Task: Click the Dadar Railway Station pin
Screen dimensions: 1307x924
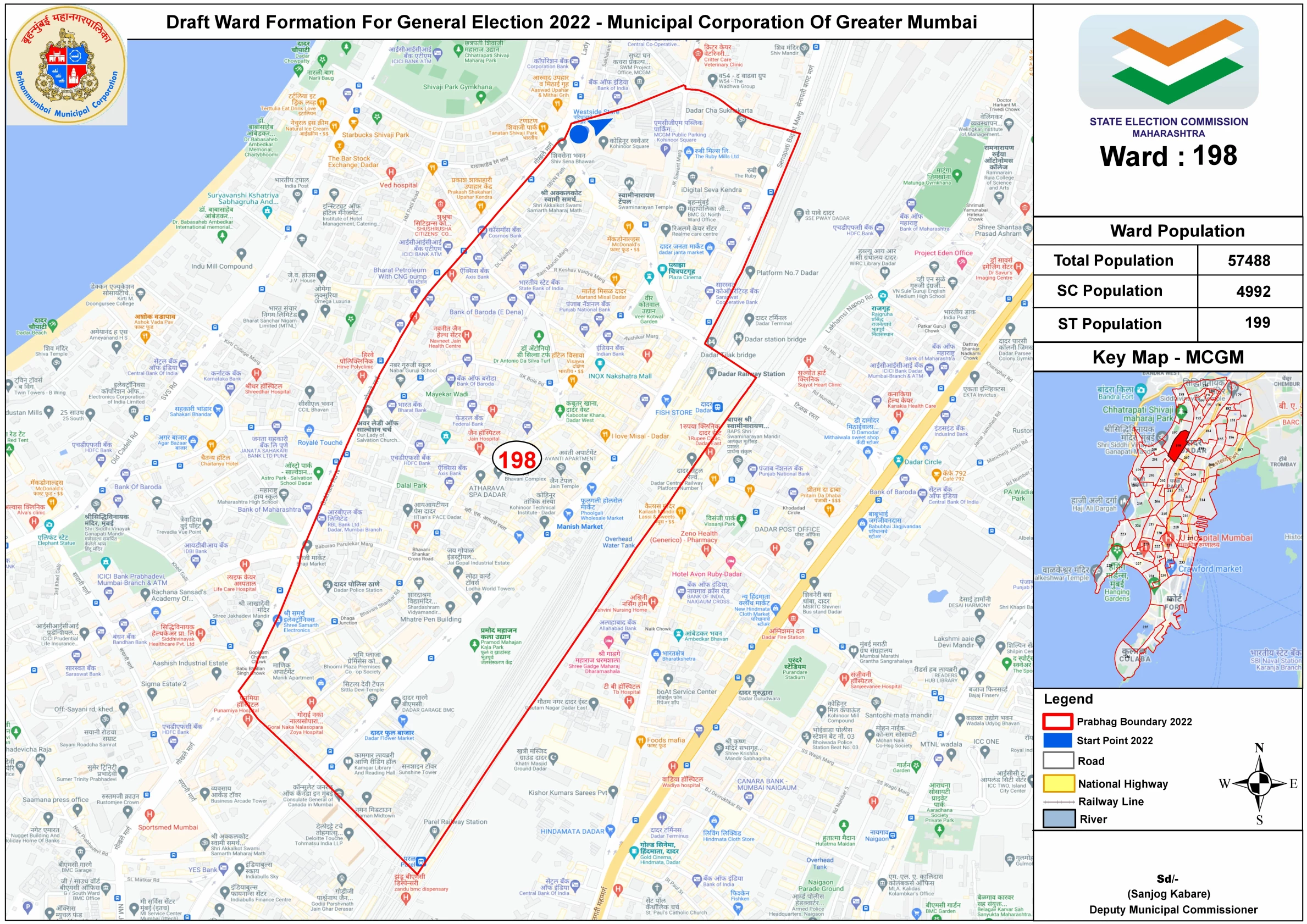Action: 711,373
